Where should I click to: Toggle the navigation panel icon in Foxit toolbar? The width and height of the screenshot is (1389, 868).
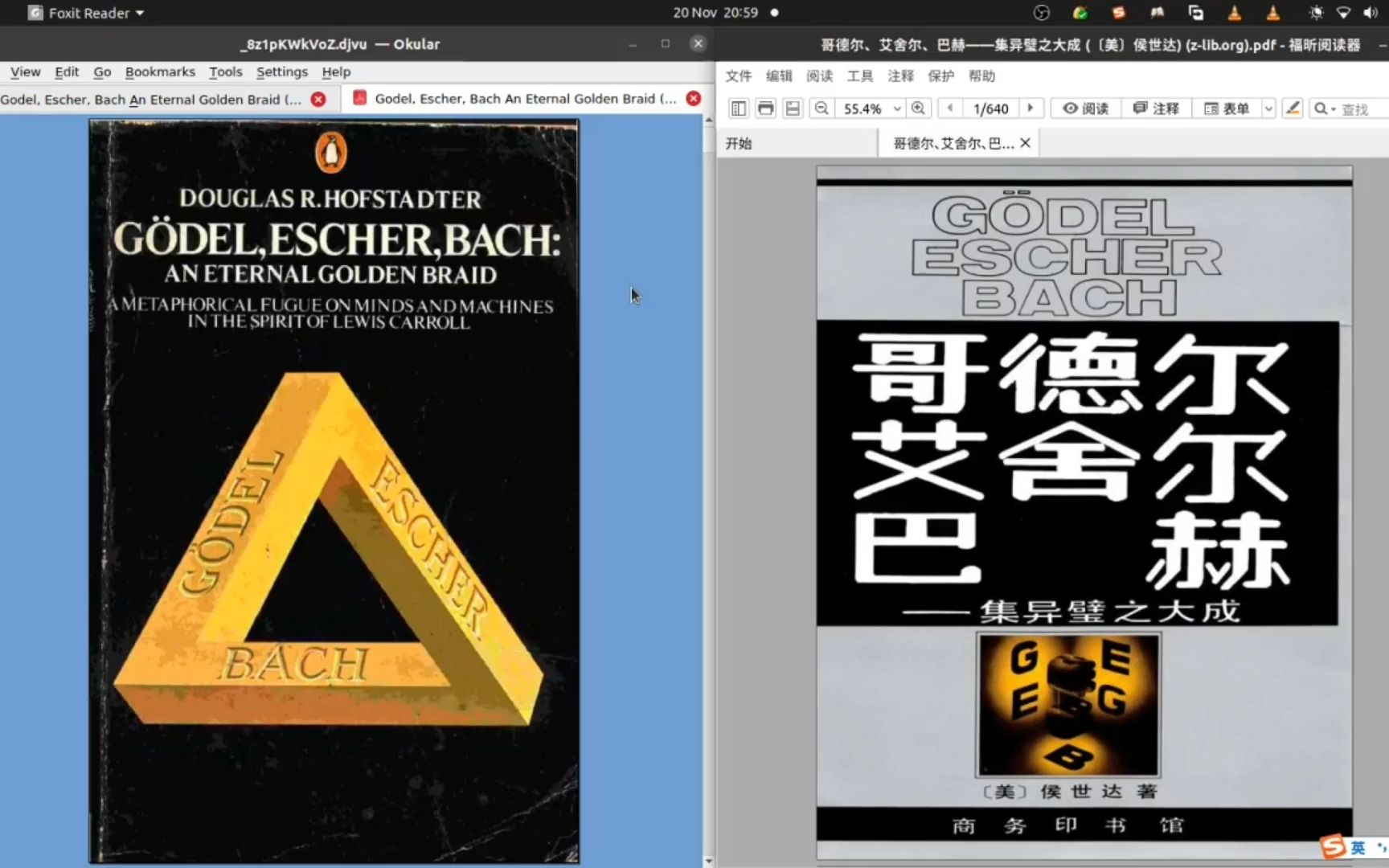738,108
